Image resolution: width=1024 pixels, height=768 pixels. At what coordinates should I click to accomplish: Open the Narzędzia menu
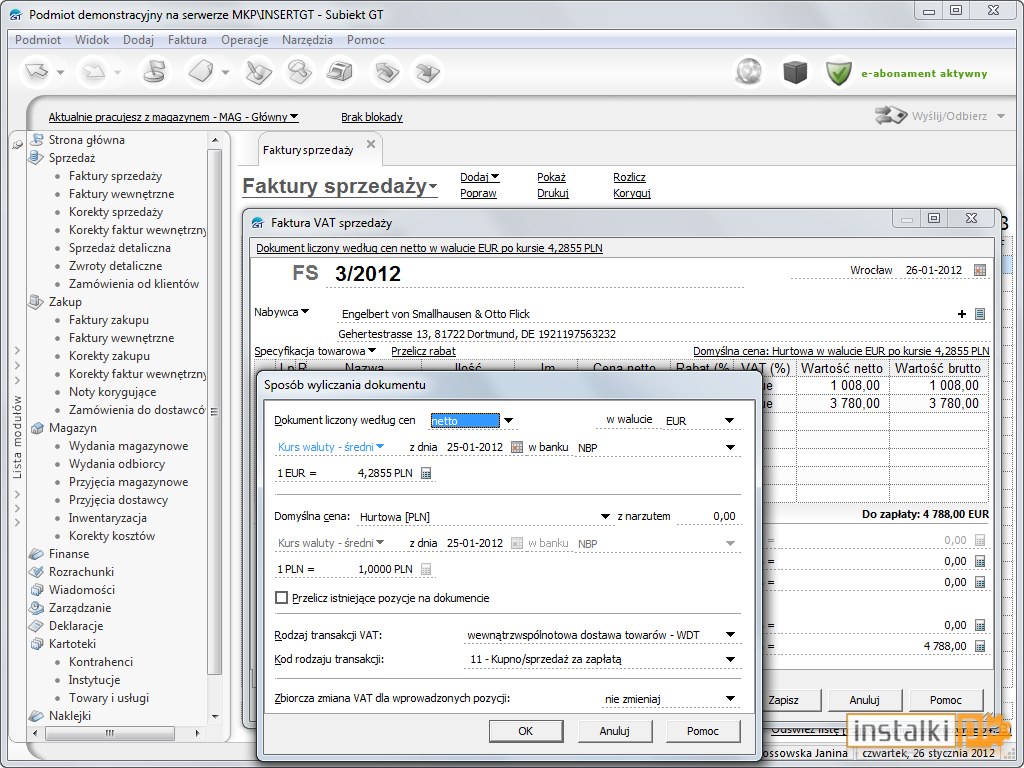pyautogui.click(x=307, y=40)
